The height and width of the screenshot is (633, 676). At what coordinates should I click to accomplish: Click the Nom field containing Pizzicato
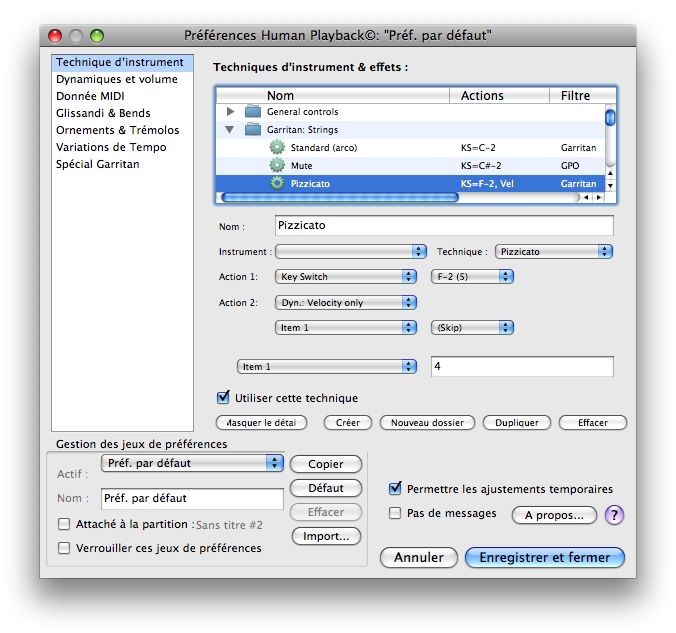pos(443,226)
